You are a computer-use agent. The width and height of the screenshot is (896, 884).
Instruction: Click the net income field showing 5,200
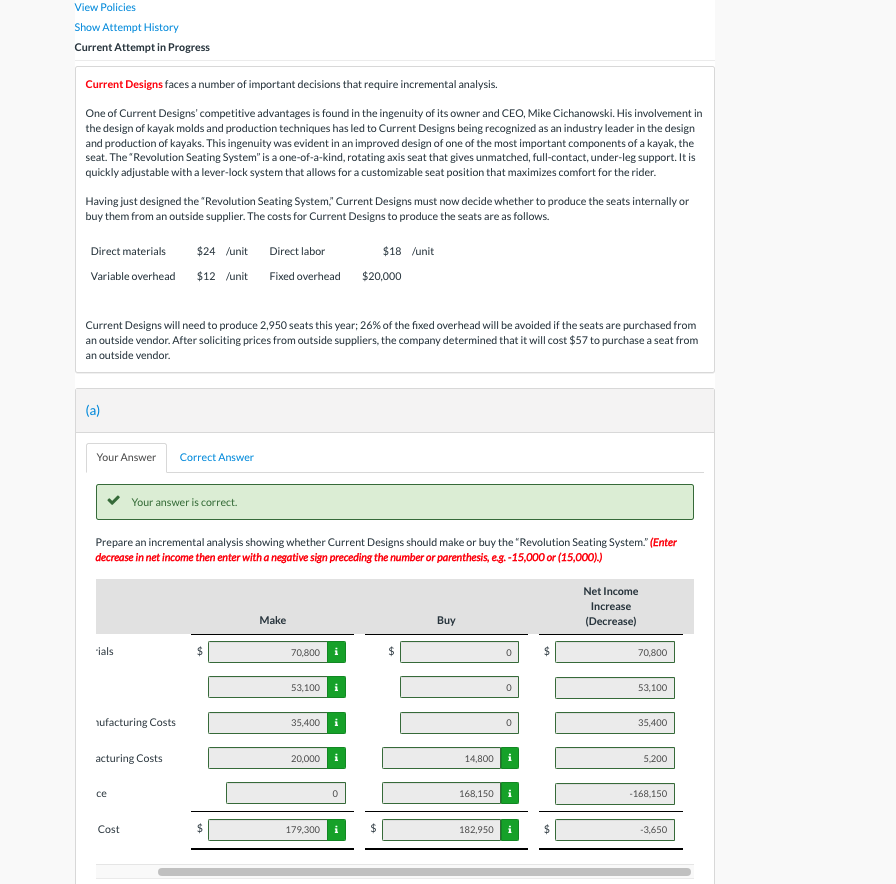click(x=614, y=758)
